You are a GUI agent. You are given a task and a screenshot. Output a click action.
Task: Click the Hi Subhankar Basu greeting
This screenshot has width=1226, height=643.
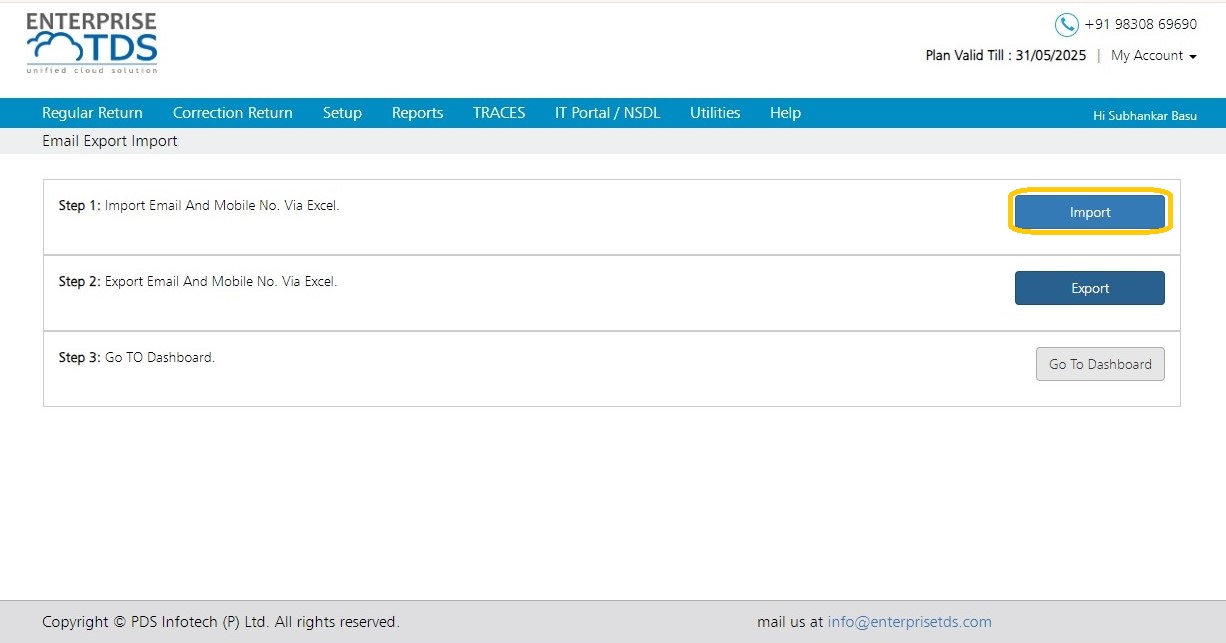pyautogui.click(x=1145, y=116)
